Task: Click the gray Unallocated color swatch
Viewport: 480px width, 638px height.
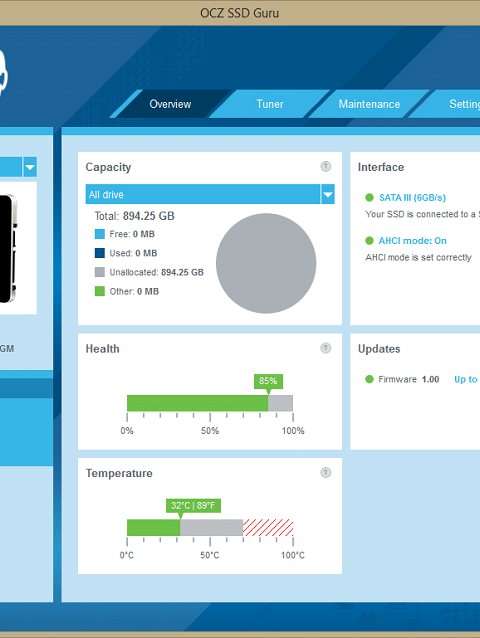Action: coord(100,272)
